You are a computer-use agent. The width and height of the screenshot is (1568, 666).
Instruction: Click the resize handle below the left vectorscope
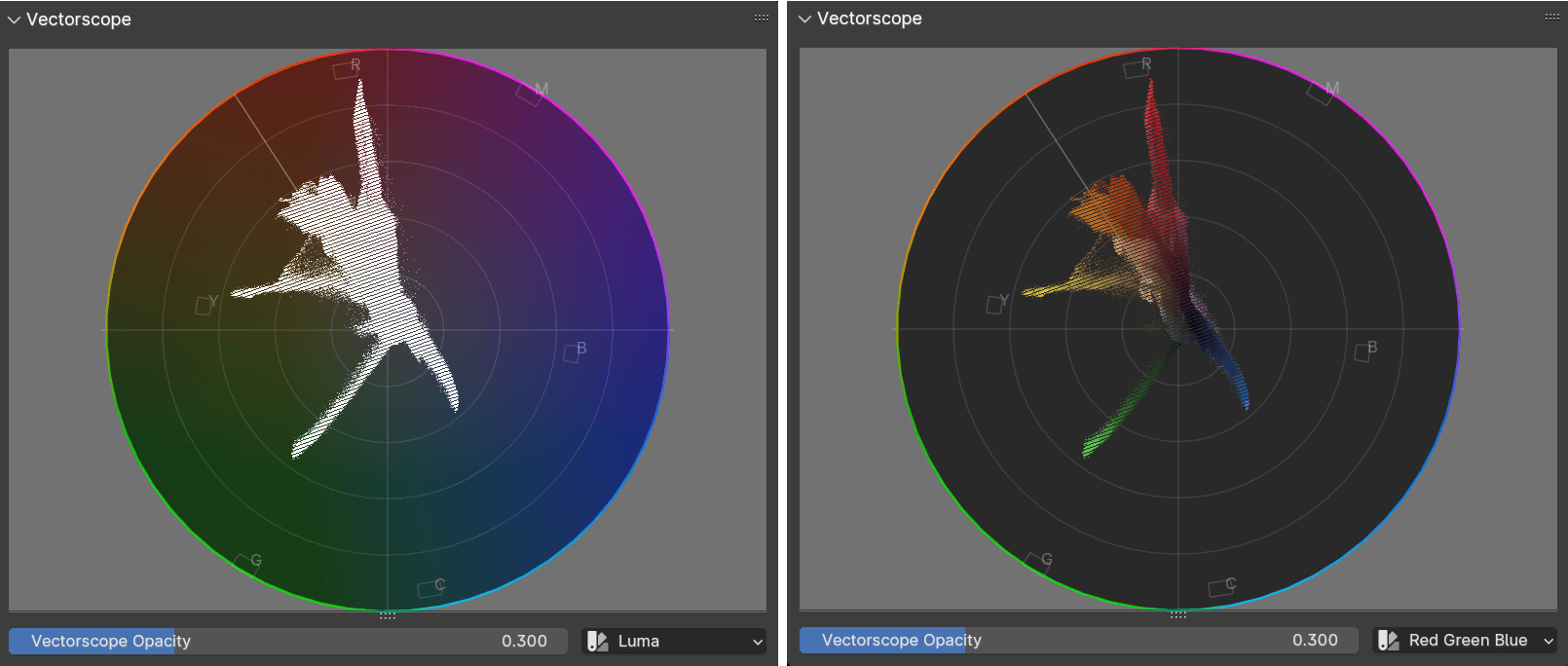tap(388, 615)
